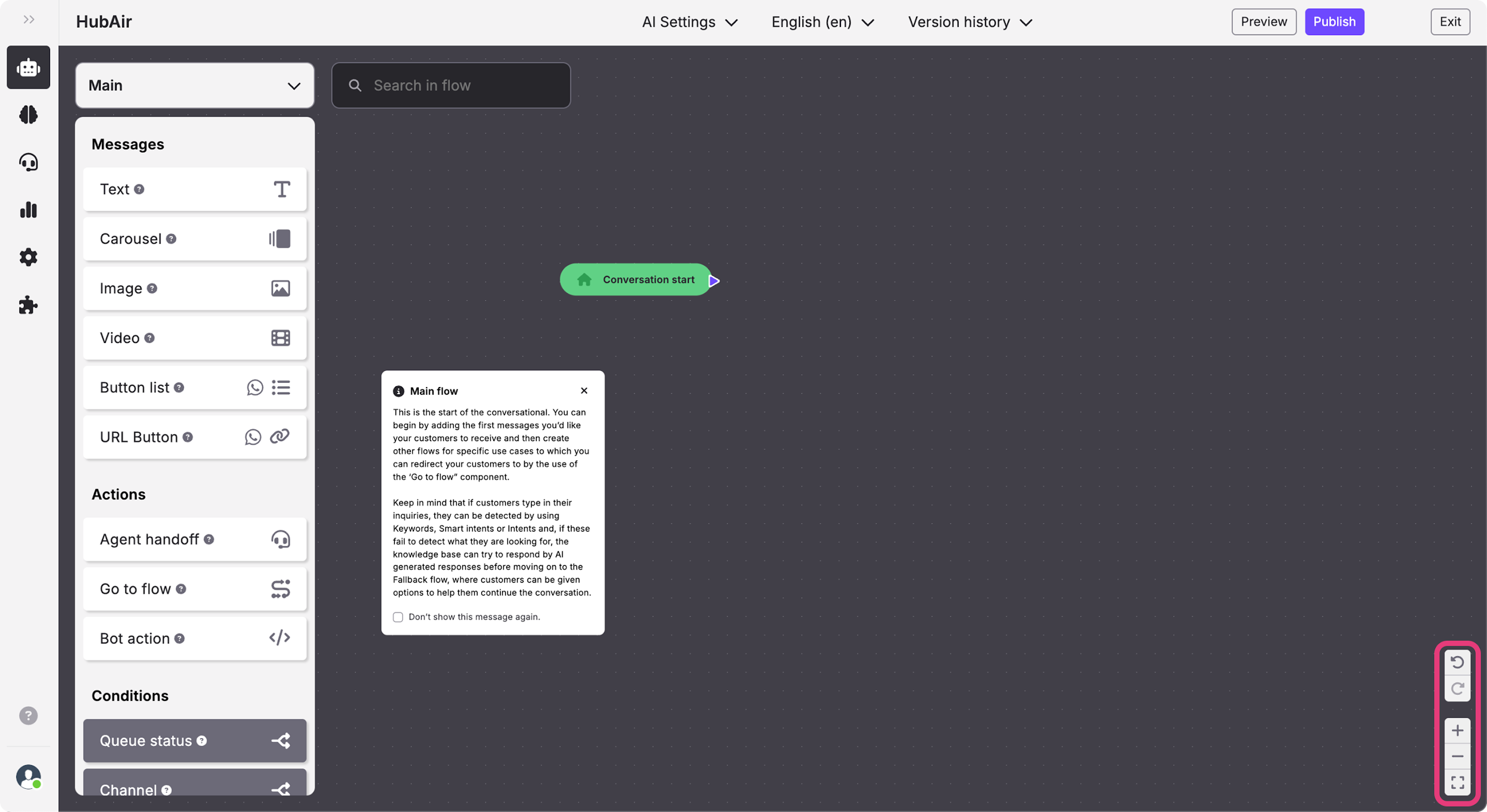Zoom in with the plus icon
Screen dimensions: 1487x812
coord(1457,731)
